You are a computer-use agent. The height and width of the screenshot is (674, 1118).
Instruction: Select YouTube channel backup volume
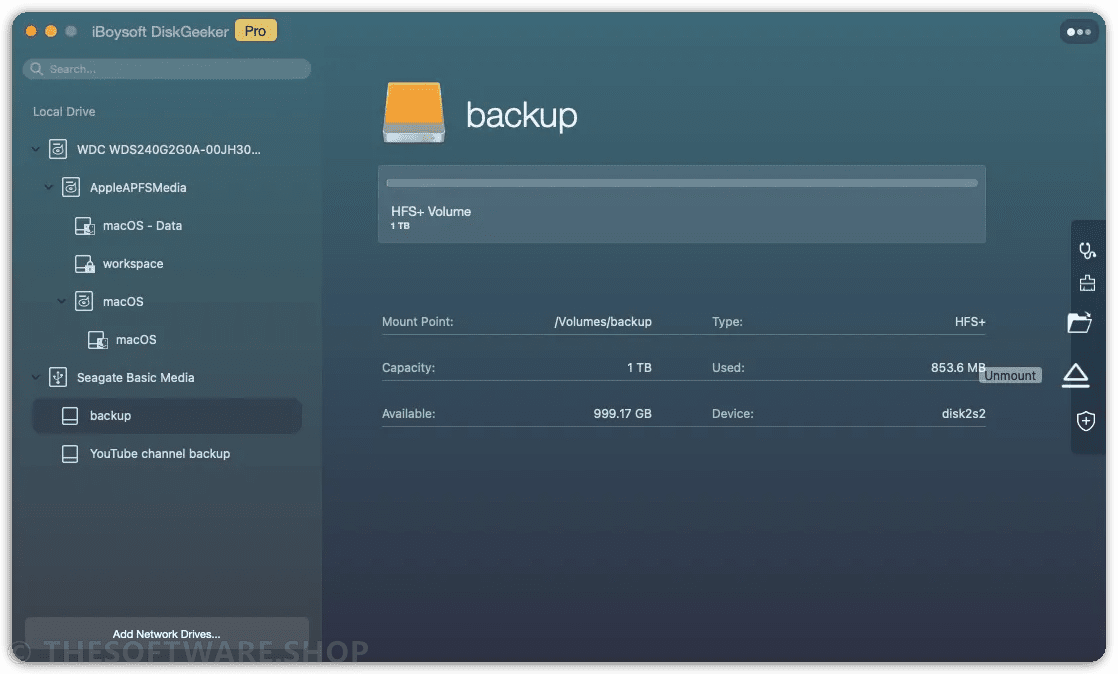point(160,454)
